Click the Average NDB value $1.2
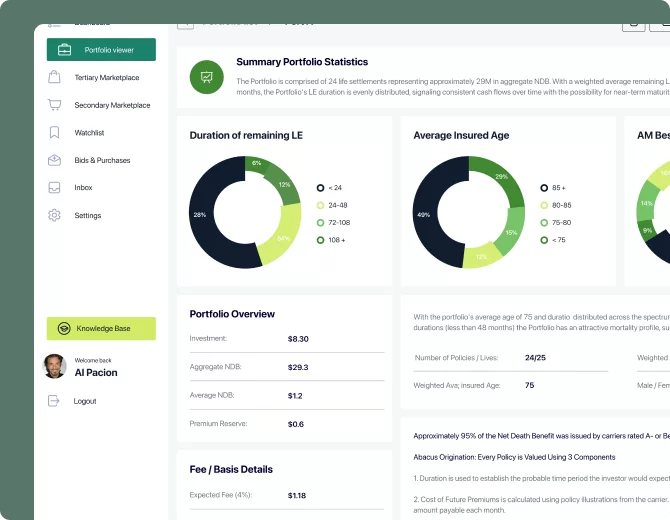The height and width of the screenshot is (520, 670). 295,396
